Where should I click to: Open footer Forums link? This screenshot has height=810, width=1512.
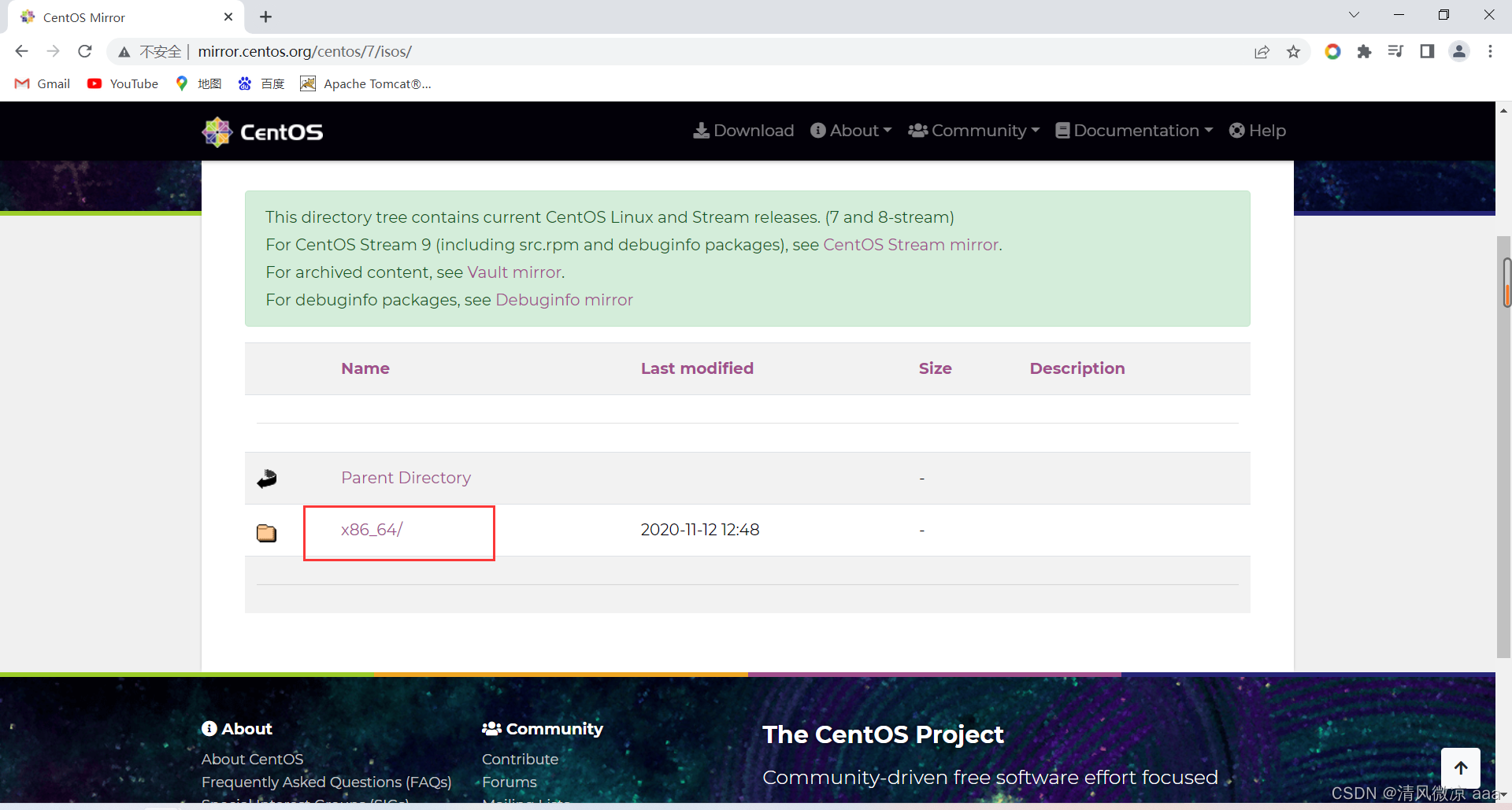pyautogui.click(x=509, y=782)
